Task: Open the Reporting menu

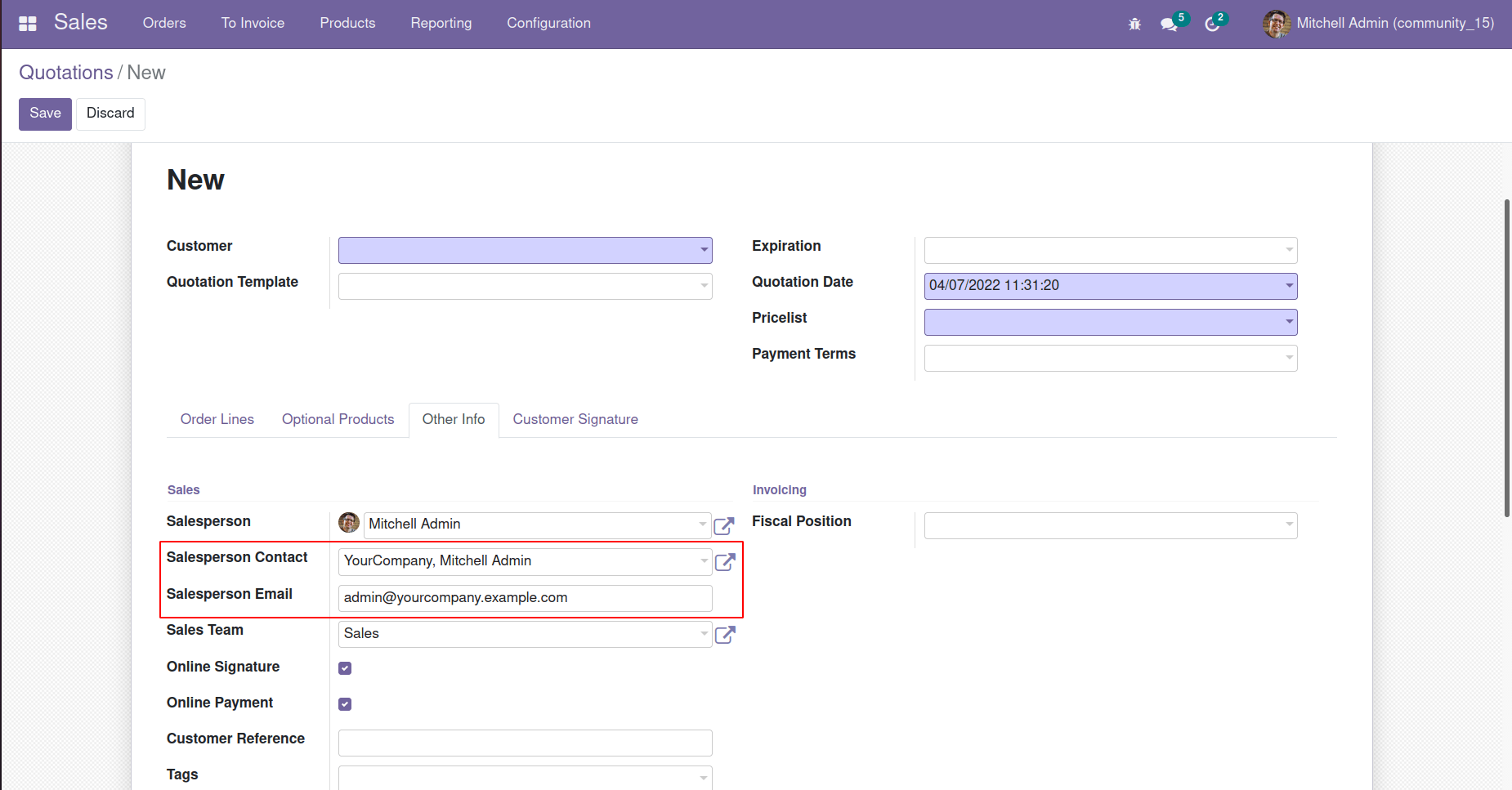Action: click(441, 23)
